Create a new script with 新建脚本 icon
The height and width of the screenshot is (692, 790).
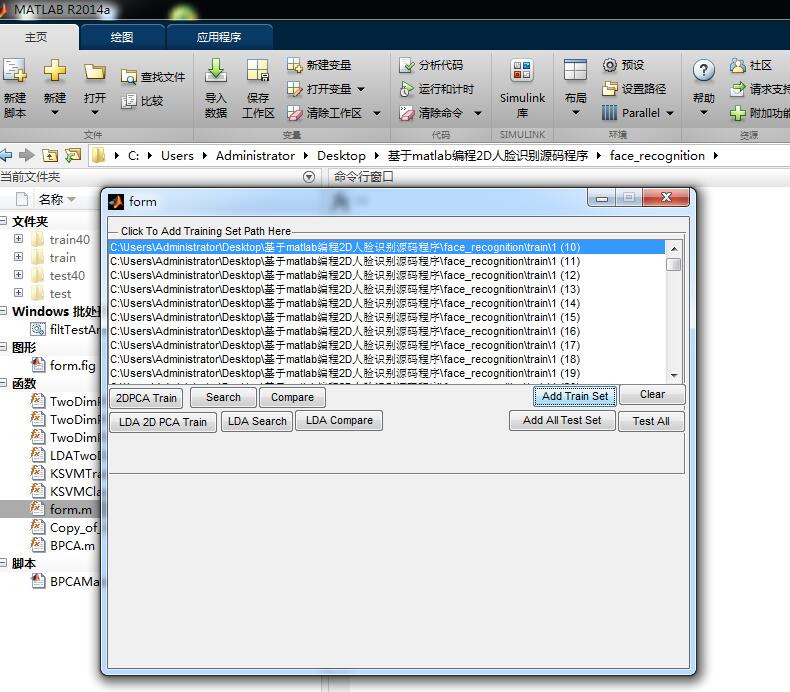[x=14, y=71]
